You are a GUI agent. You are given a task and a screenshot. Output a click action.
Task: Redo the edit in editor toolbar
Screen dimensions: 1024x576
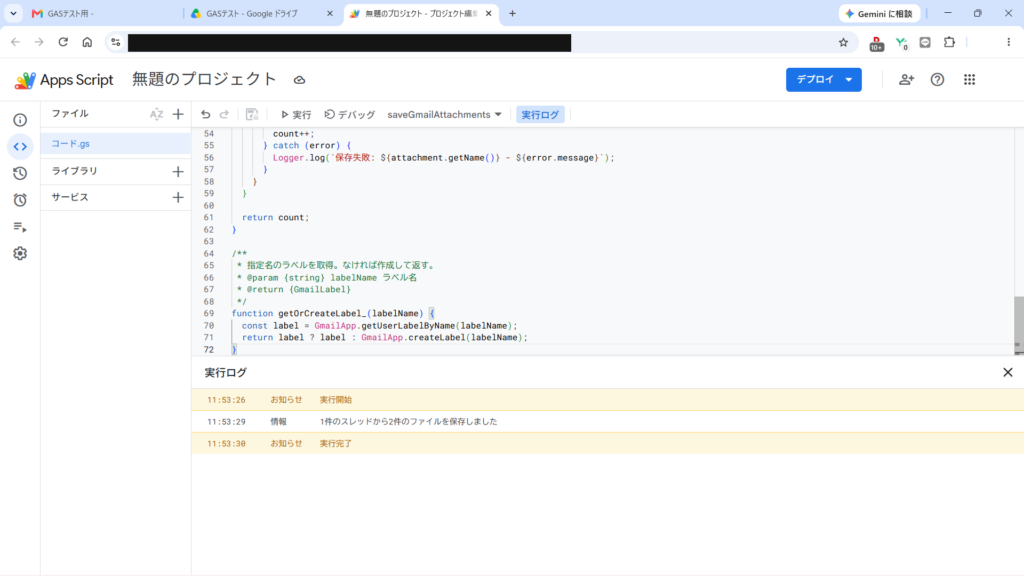[x=224, y=114]
